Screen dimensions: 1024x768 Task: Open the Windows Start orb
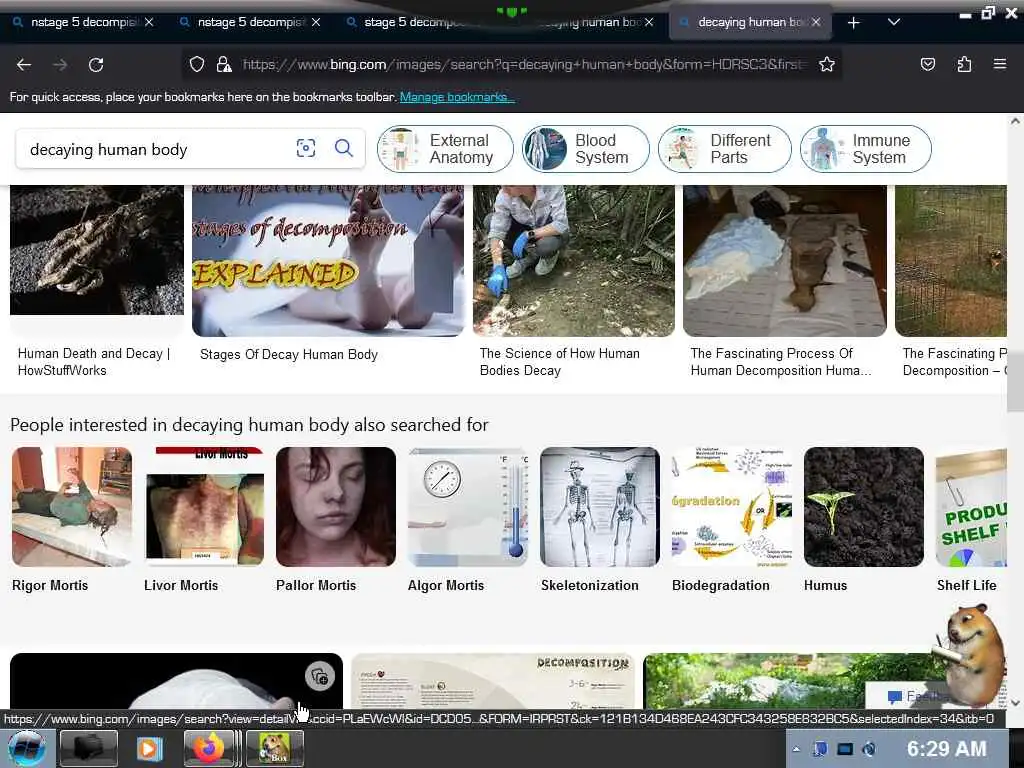(x=26, y=748)
